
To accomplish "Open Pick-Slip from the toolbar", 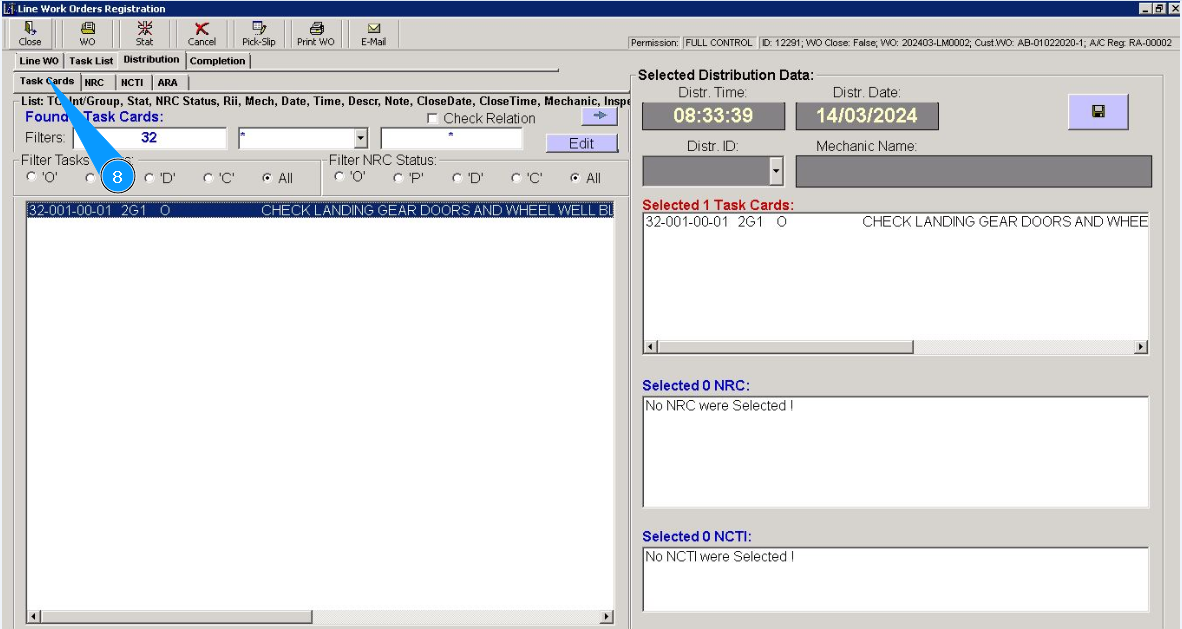I will [x=259, y=34].
